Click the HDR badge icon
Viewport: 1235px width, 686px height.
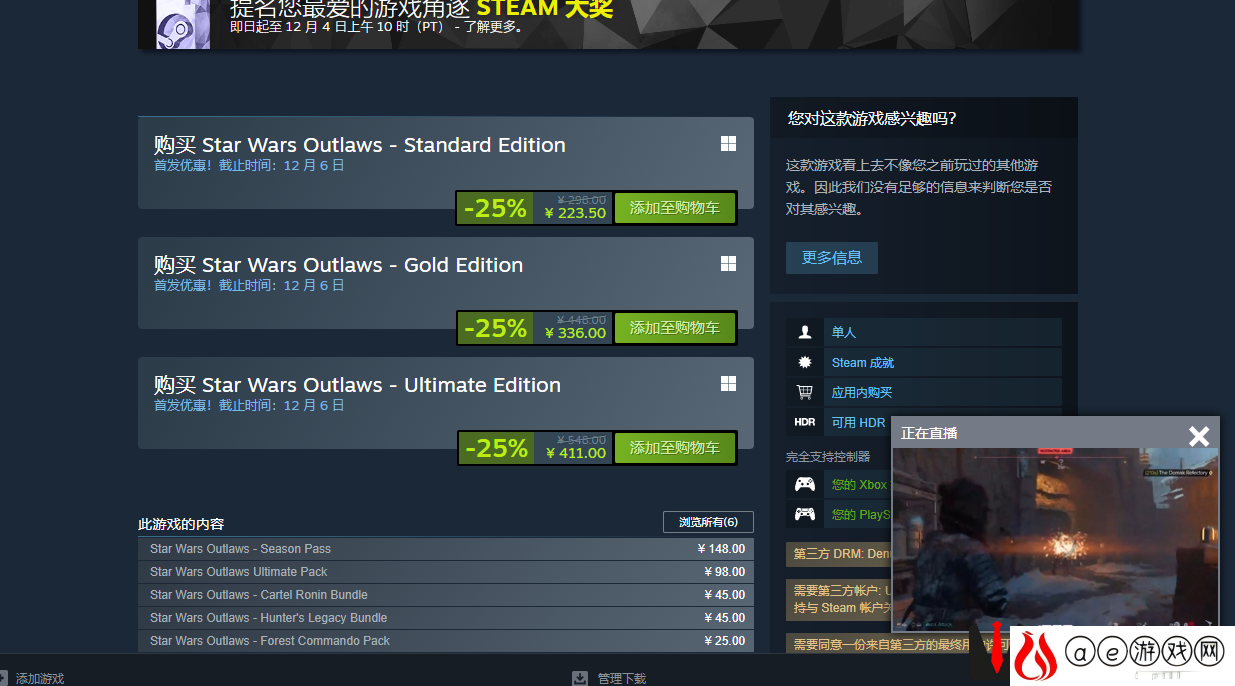(804, 422)
